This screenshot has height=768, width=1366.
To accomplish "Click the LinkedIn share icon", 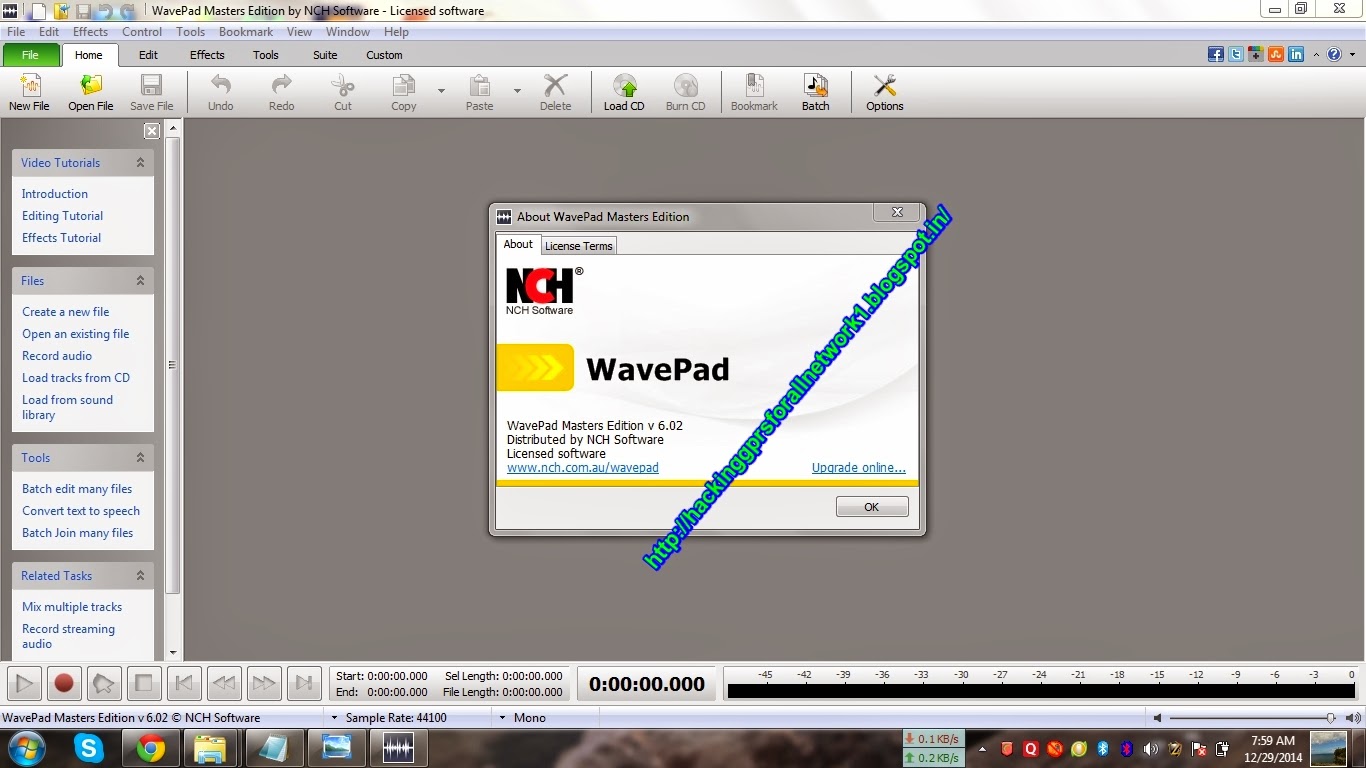I will click(1296, 55).
